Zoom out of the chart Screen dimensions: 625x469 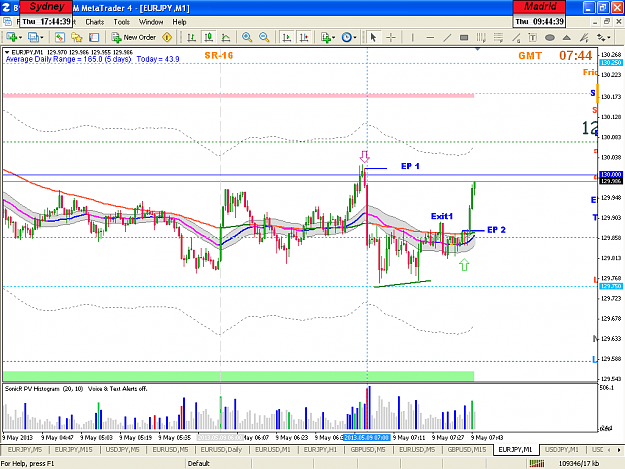coord(264,37)
